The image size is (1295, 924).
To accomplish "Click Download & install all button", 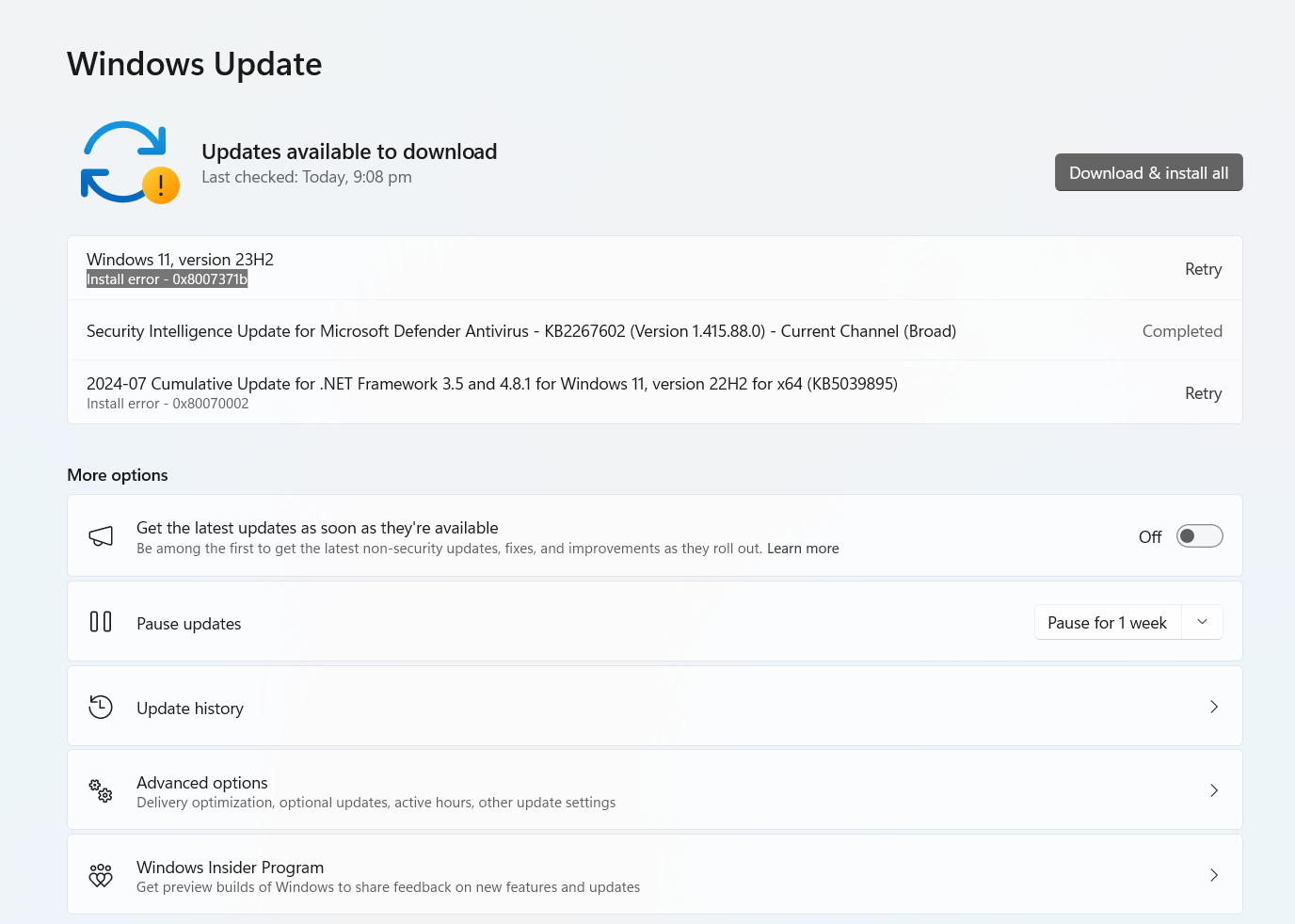I will pyautogui.click(x=1148, y=172).
